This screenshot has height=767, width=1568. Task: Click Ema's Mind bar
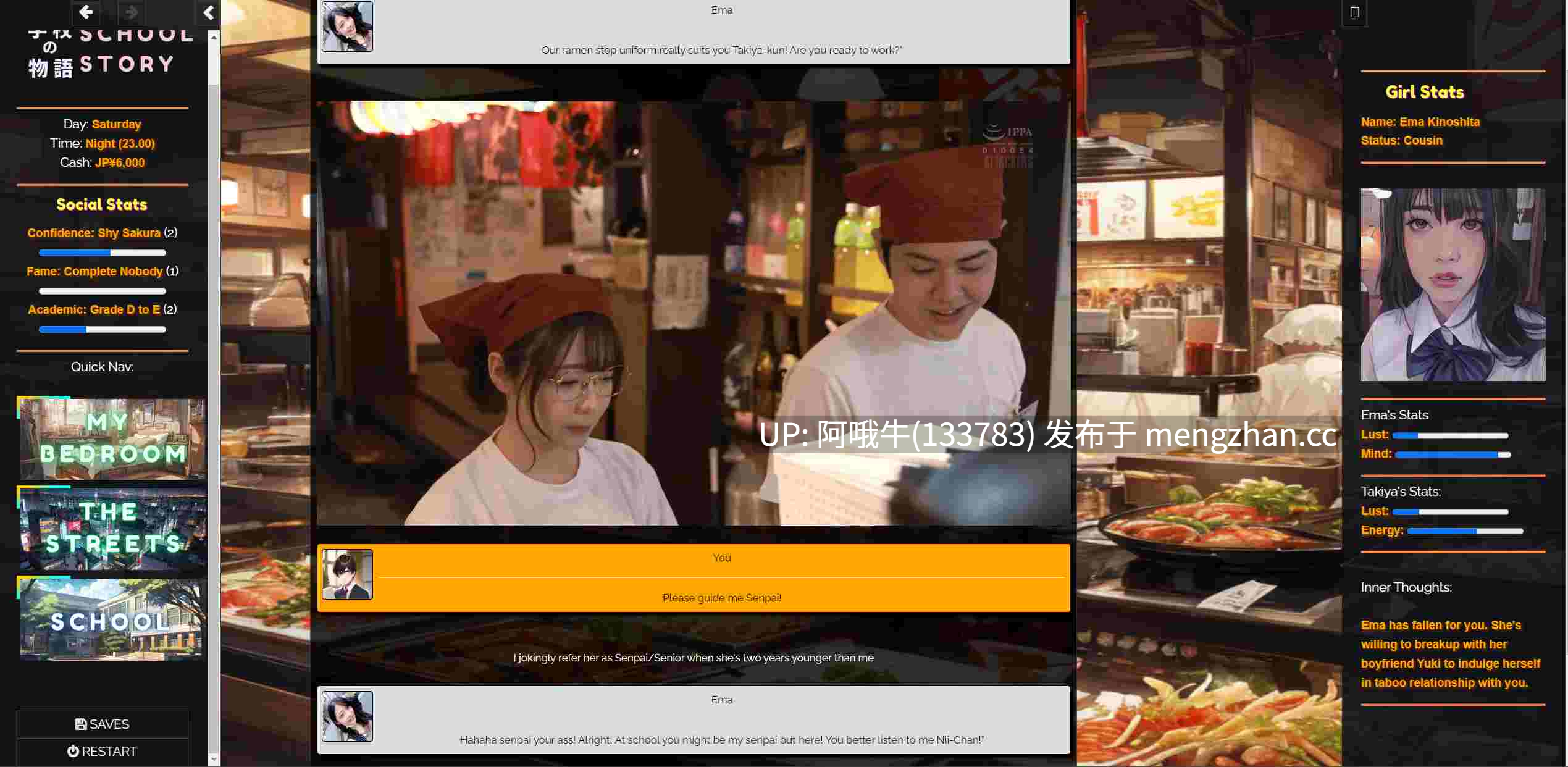[1453, 455]
